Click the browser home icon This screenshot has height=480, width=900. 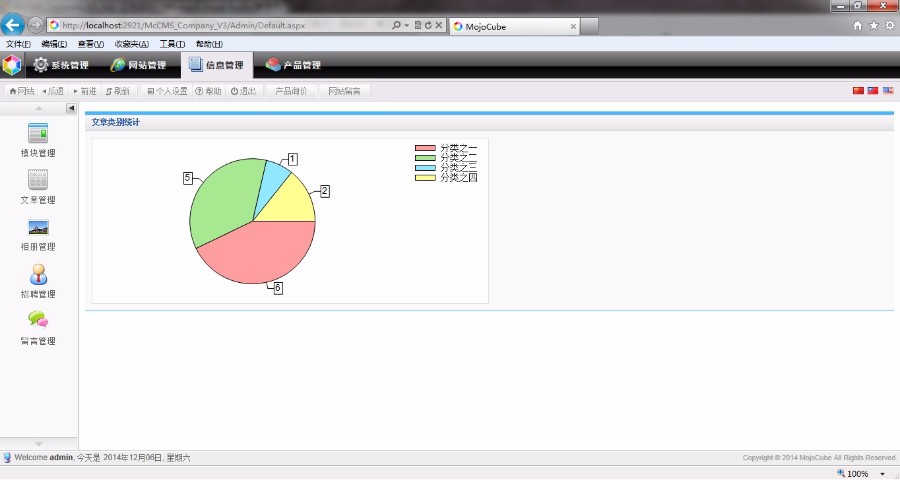858,25
